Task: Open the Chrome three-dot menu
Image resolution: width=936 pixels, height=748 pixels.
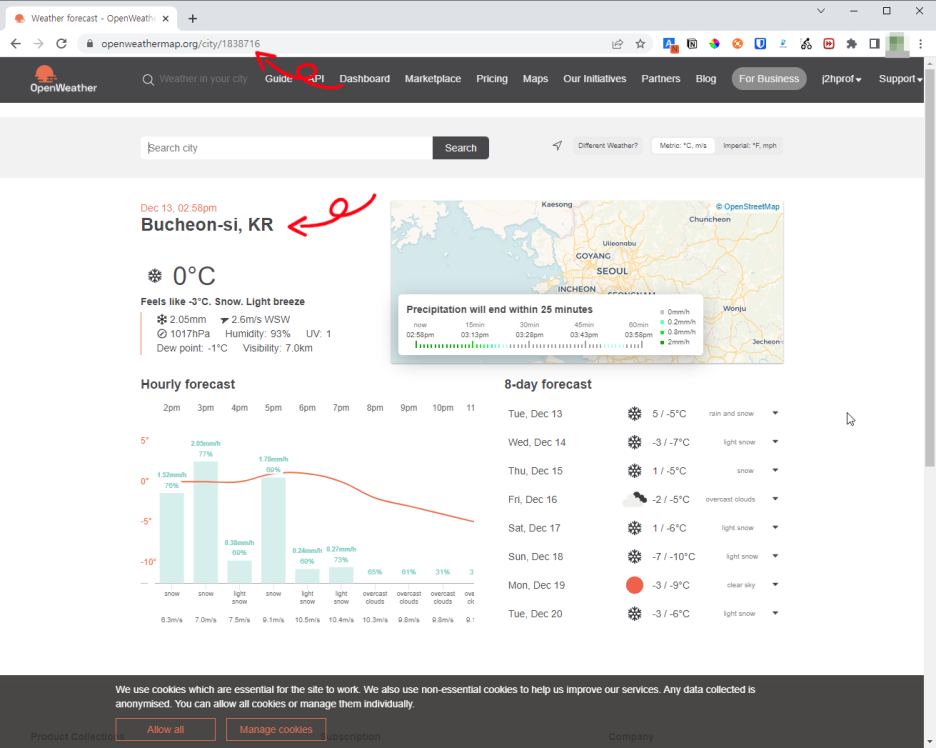Action: coord(920,44)
